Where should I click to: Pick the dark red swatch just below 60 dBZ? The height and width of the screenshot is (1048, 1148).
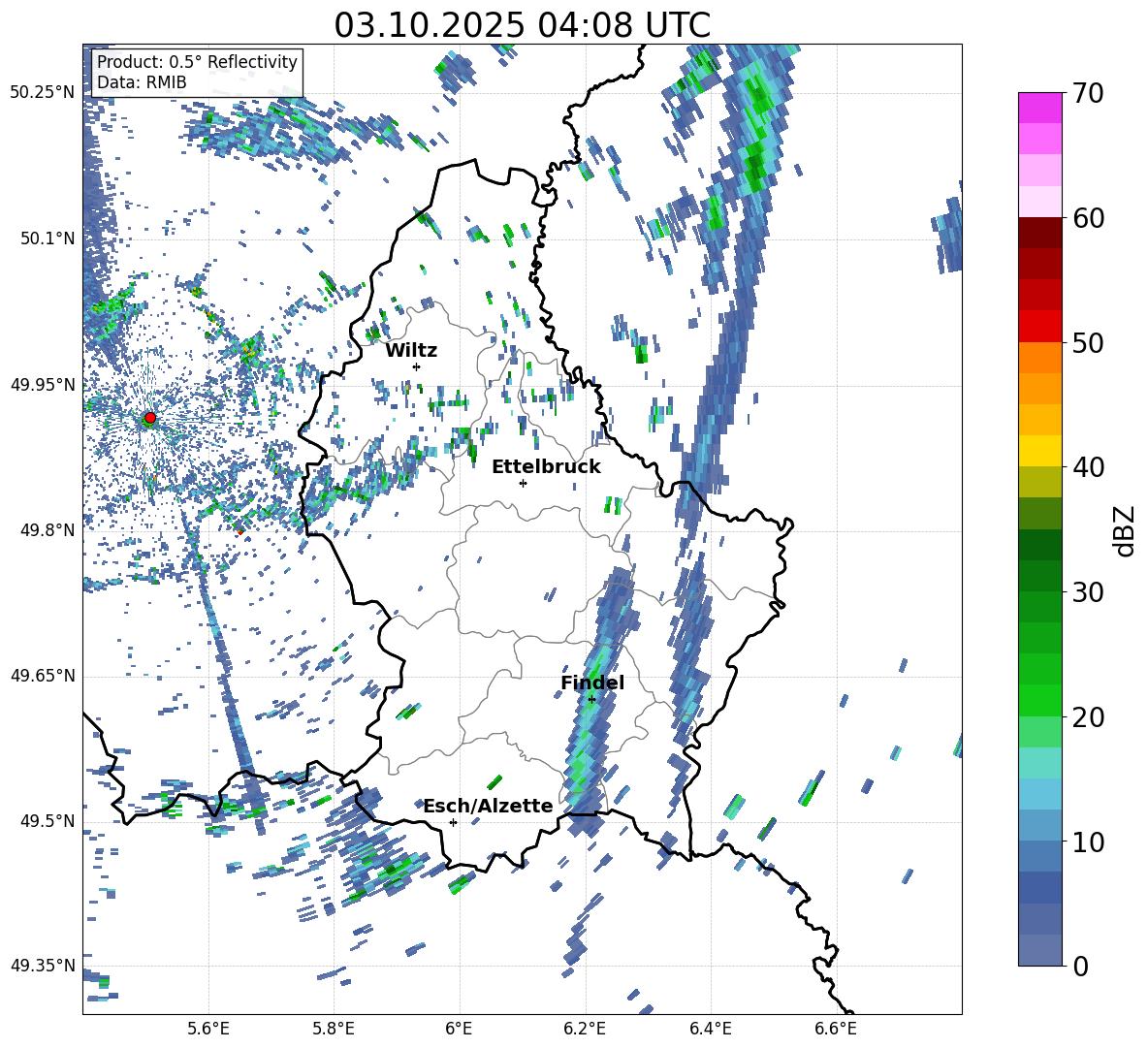tap(1039, 233)
